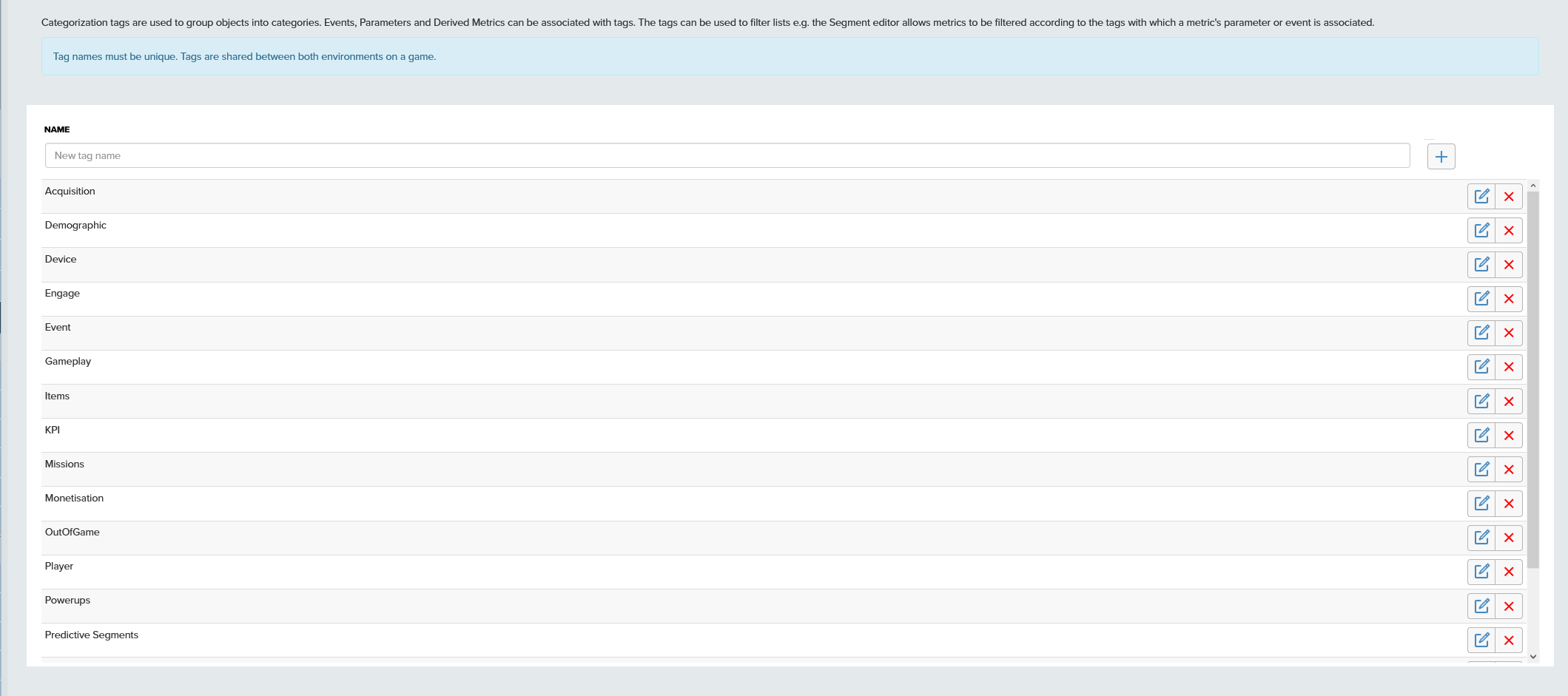Delete the OutOfGame tag

(1509, 537)
